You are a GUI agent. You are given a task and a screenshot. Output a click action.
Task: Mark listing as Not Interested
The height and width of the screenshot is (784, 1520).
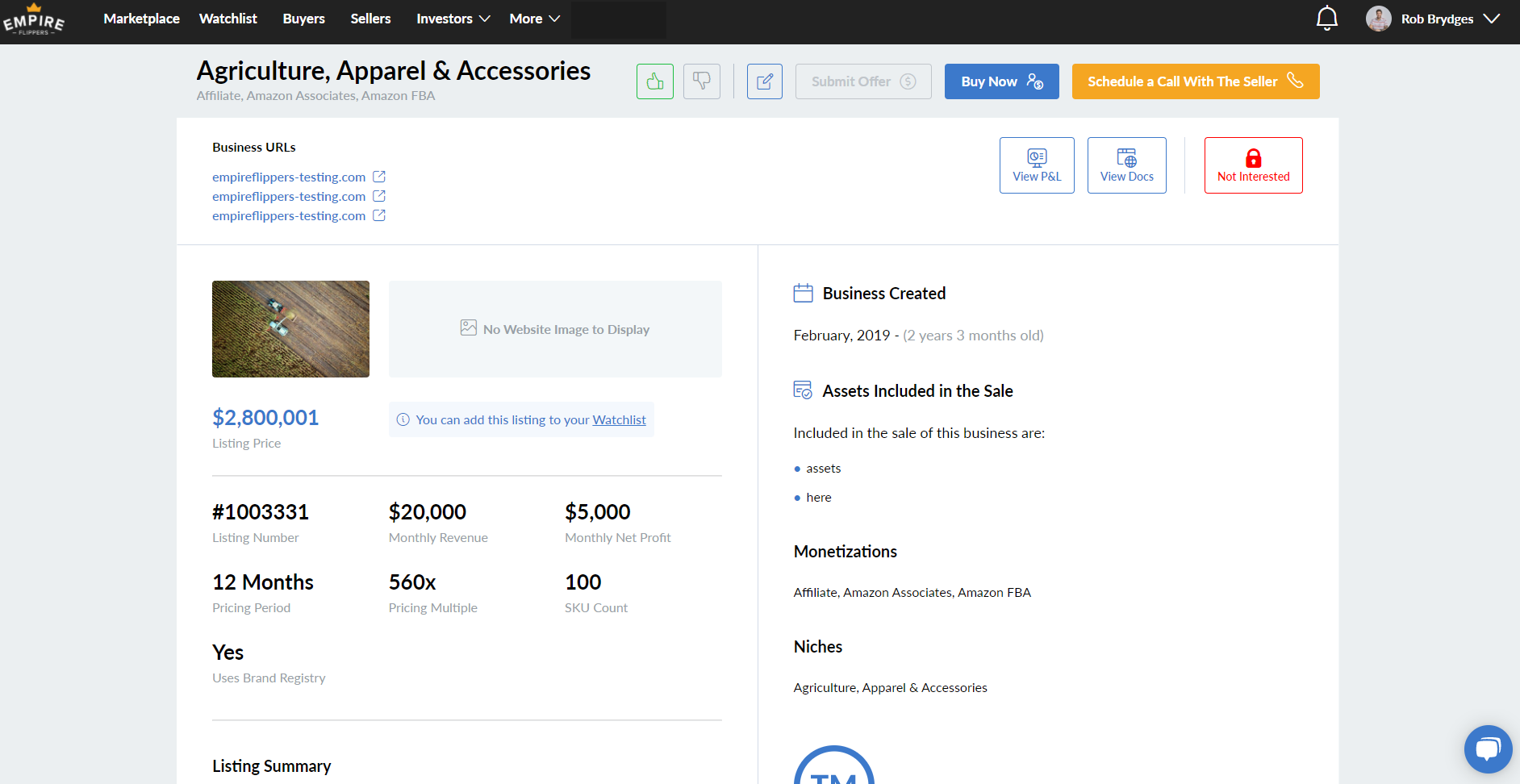click(x=1253, y=165)
